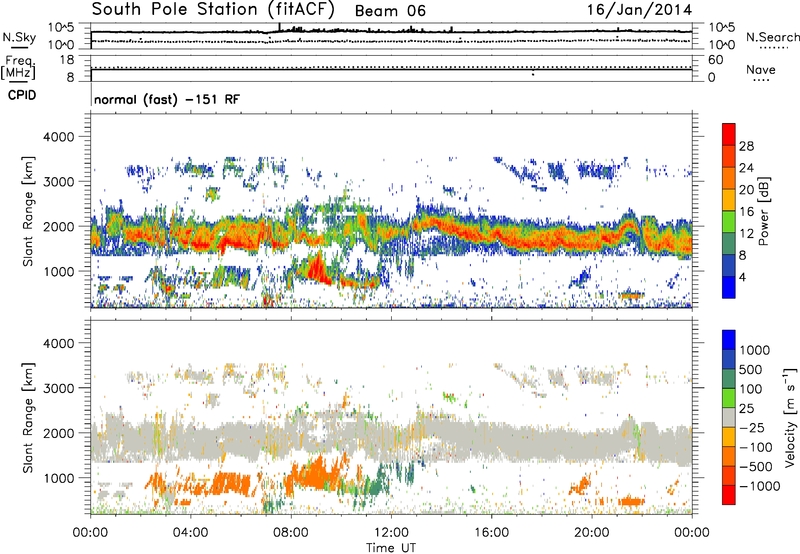Click the "18" frequency axis tick label

pos(67,60)
